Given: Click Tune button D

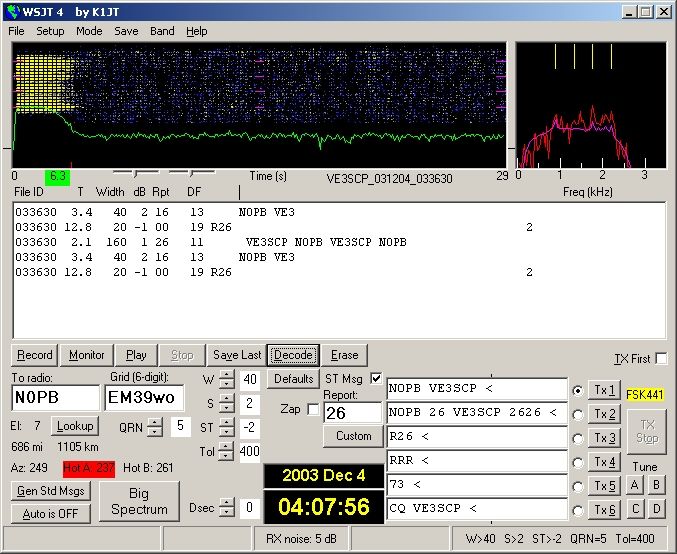Looking at the screenshot, I should pos(656,509).
